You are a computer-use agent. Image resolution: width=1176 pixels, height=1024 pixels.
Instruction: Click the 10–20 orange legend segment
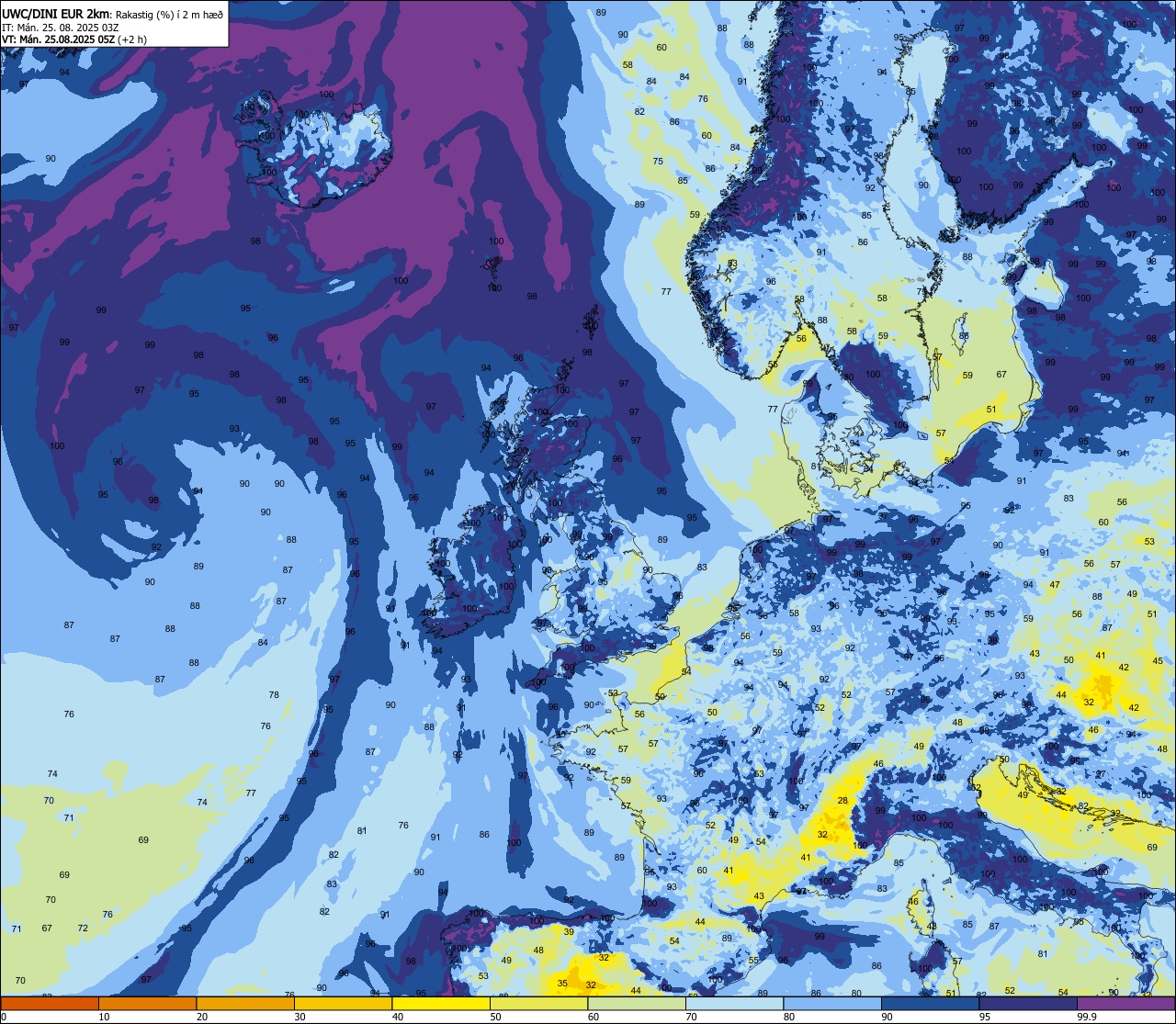coord(147,1003)
